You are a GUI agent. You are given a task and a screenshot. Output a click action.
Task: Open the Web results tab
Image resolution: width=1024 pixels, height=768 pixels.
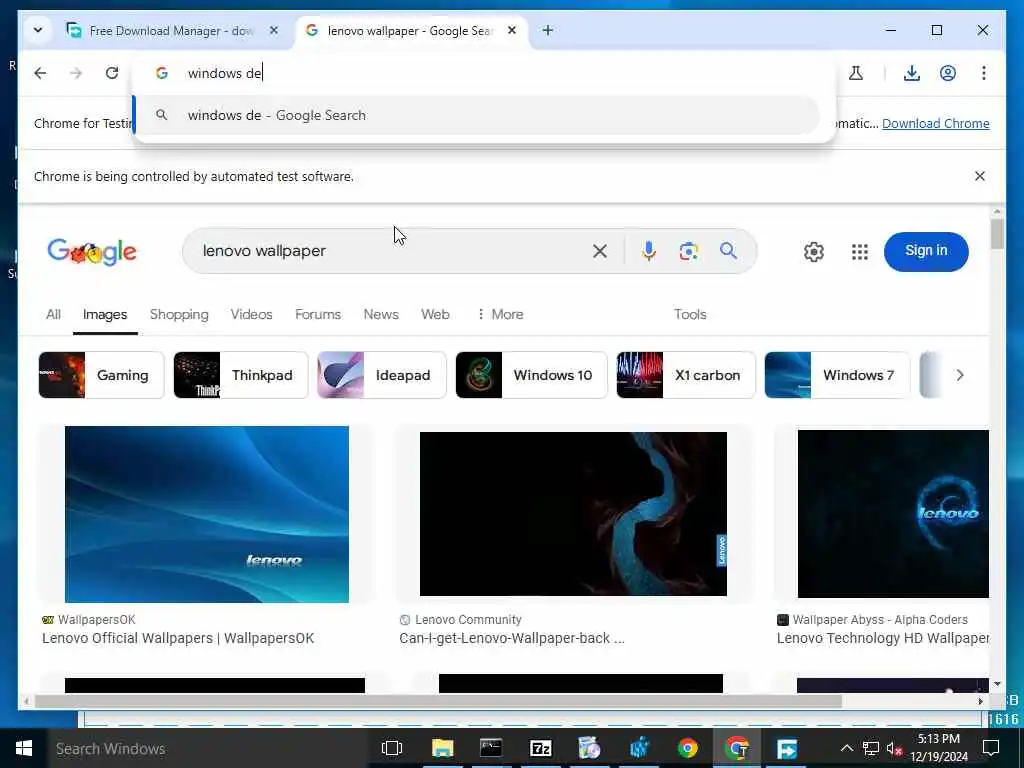click(435, 315)
